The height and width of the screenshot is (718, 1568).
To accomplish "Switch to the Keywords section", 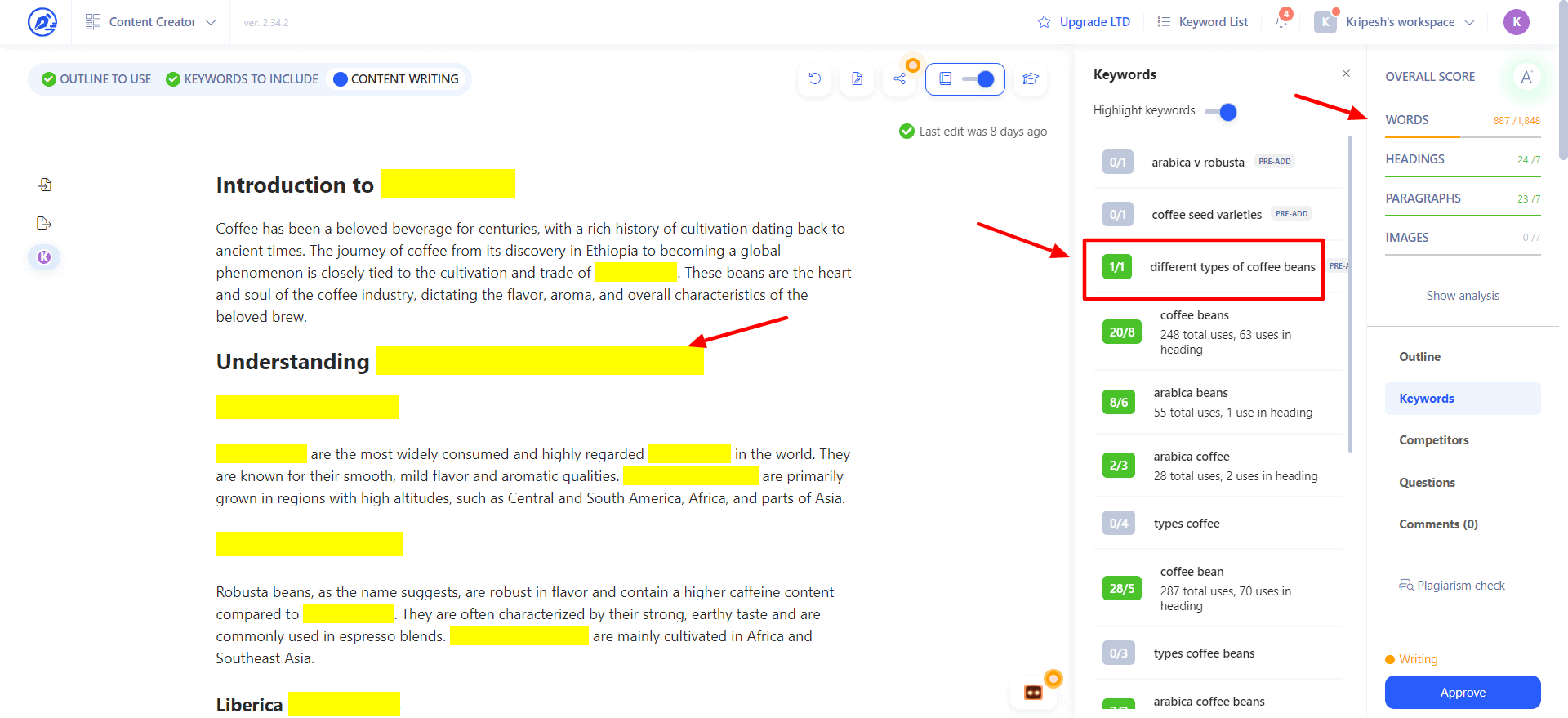I will [x=1463, y=399].
